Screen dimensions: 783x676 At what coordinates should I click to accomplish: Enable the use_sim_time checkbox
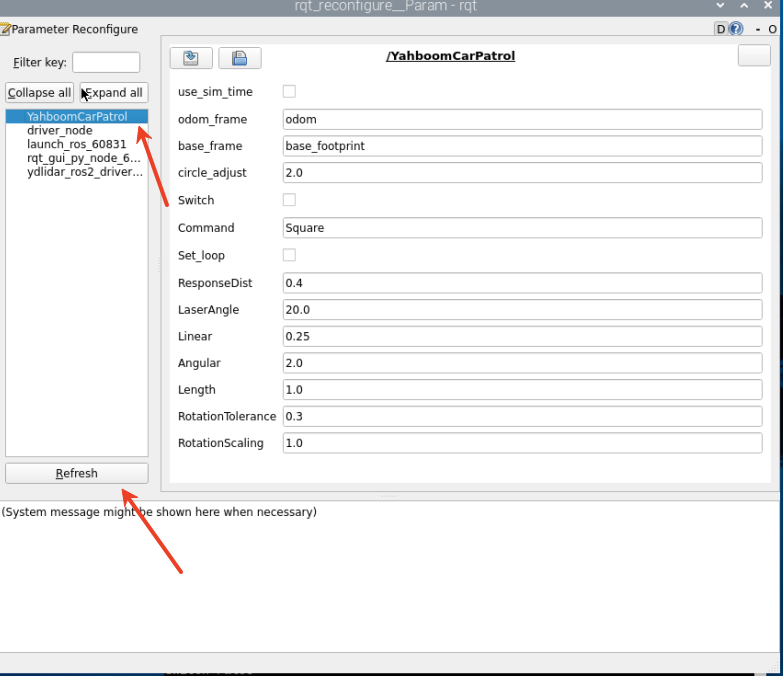(289, 92)
